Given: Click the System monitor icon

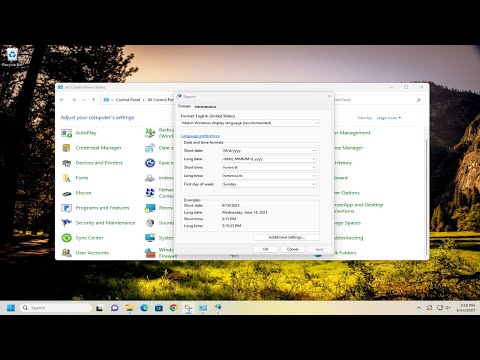Looking at the screenshot, I should pos(150,238).
